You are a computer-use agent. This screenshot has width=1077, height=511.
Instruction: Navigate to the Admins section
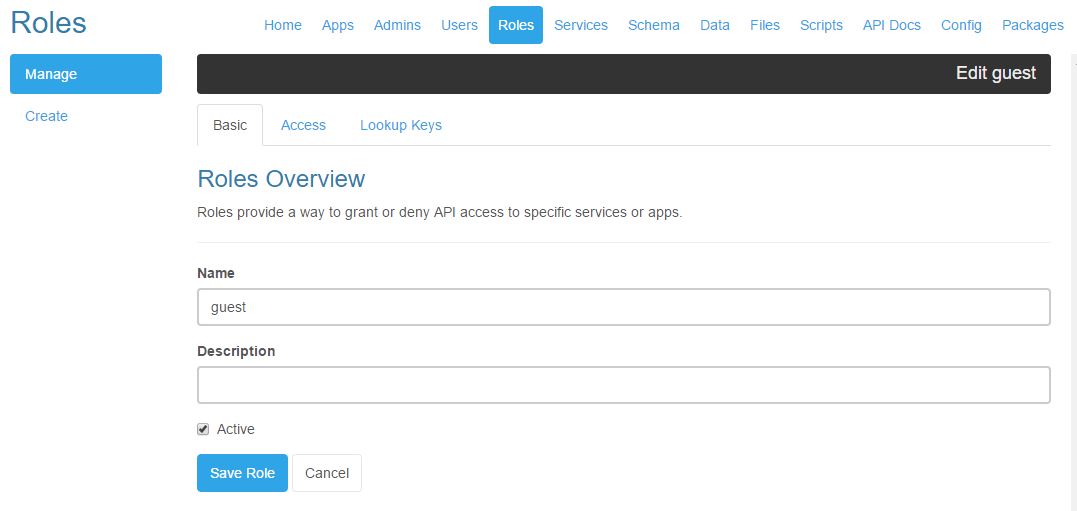(x=397, y=25)
